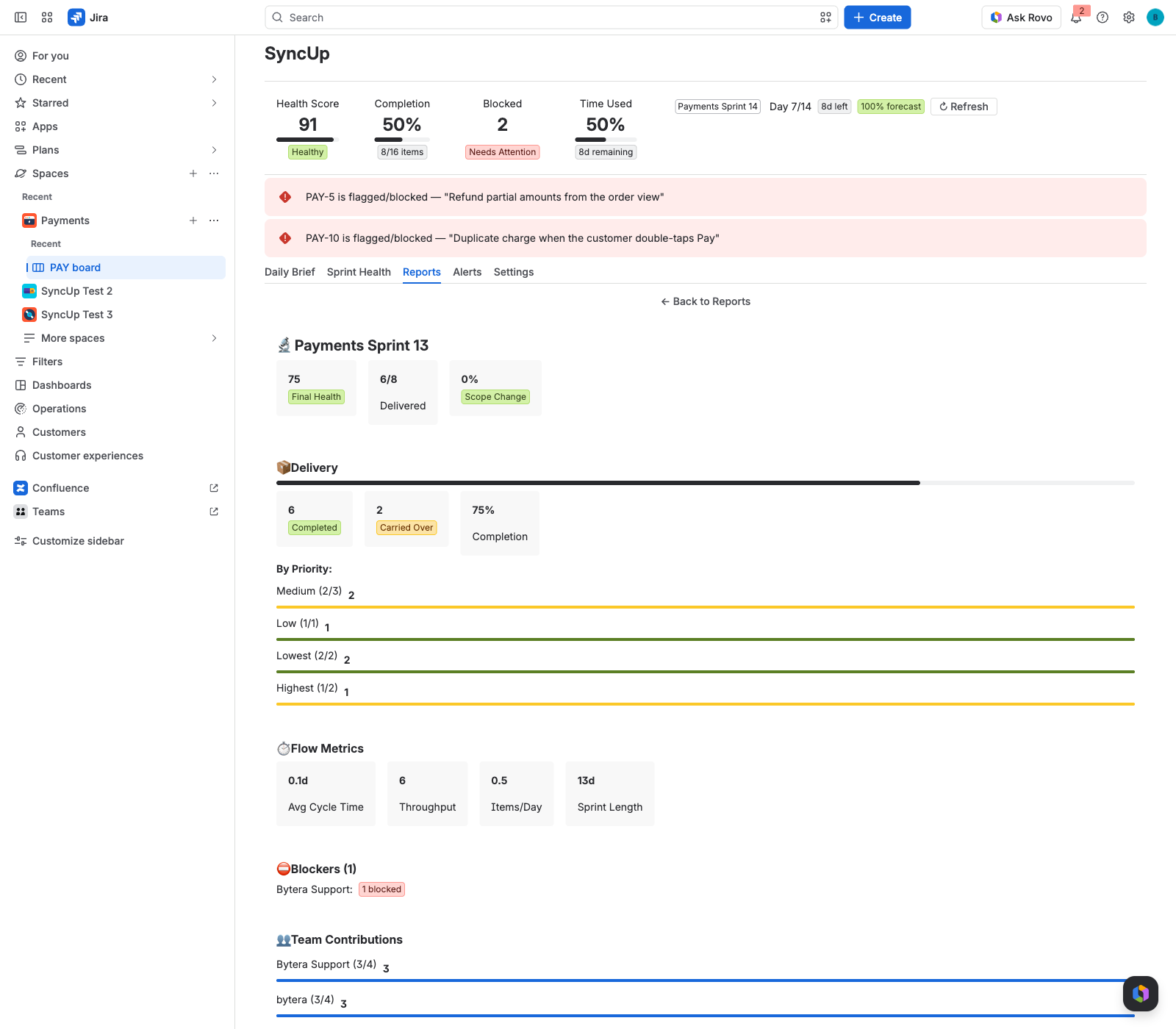The width and height of the screenshot is (1176, 1029).
Task: Open Customer experiences in sidebar
Action: tap(118, 456)
